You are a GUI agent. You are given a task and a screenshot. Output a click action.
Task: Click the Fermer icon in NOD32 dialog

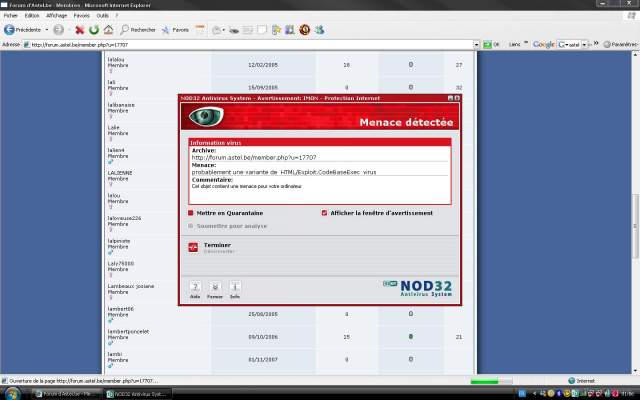click(x=215, y=288)
